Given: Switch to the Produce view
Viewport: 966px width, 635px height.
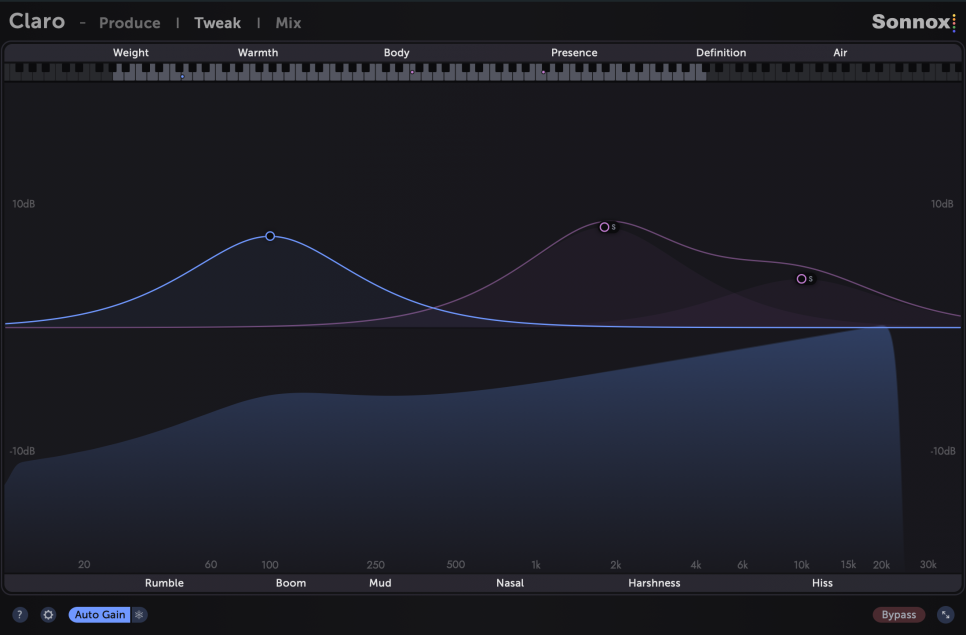Looking at the screenshot, I should coord(129,23).
